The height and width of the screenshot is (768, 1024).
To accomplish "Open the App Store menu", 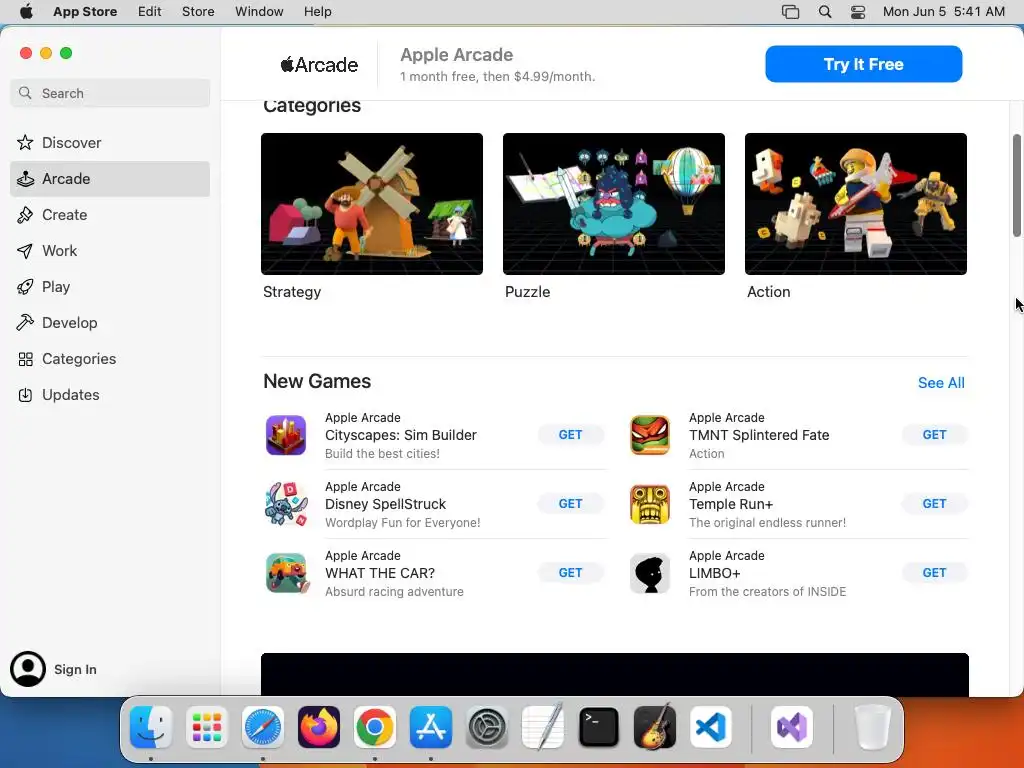I will pyautogui.click(x=85, y=12).
